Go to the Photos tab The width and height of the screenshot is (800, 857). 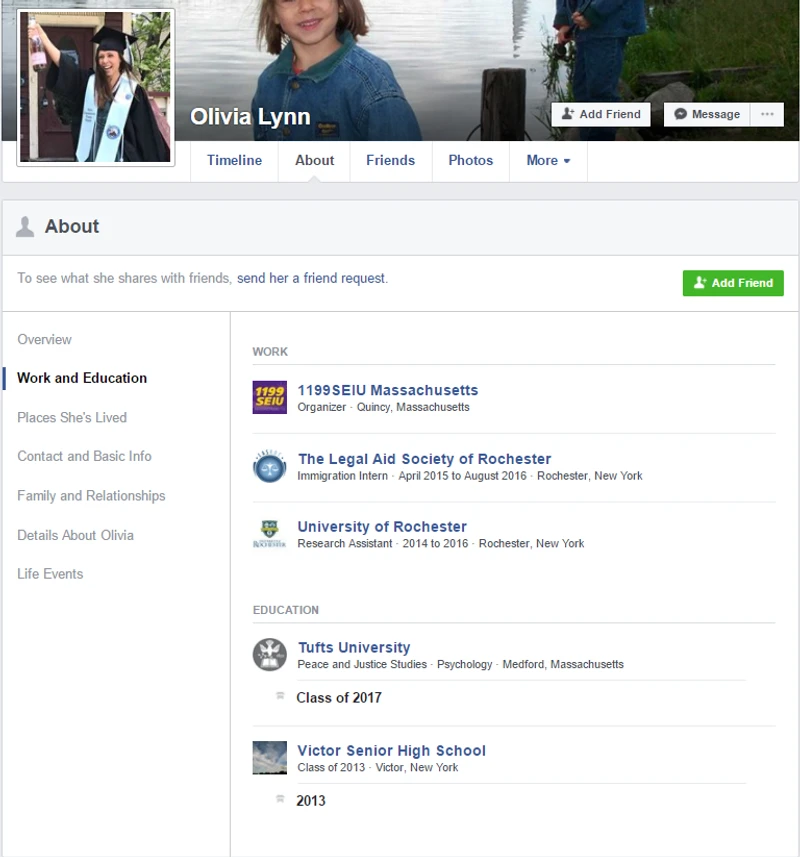click(x=470, y=160)
